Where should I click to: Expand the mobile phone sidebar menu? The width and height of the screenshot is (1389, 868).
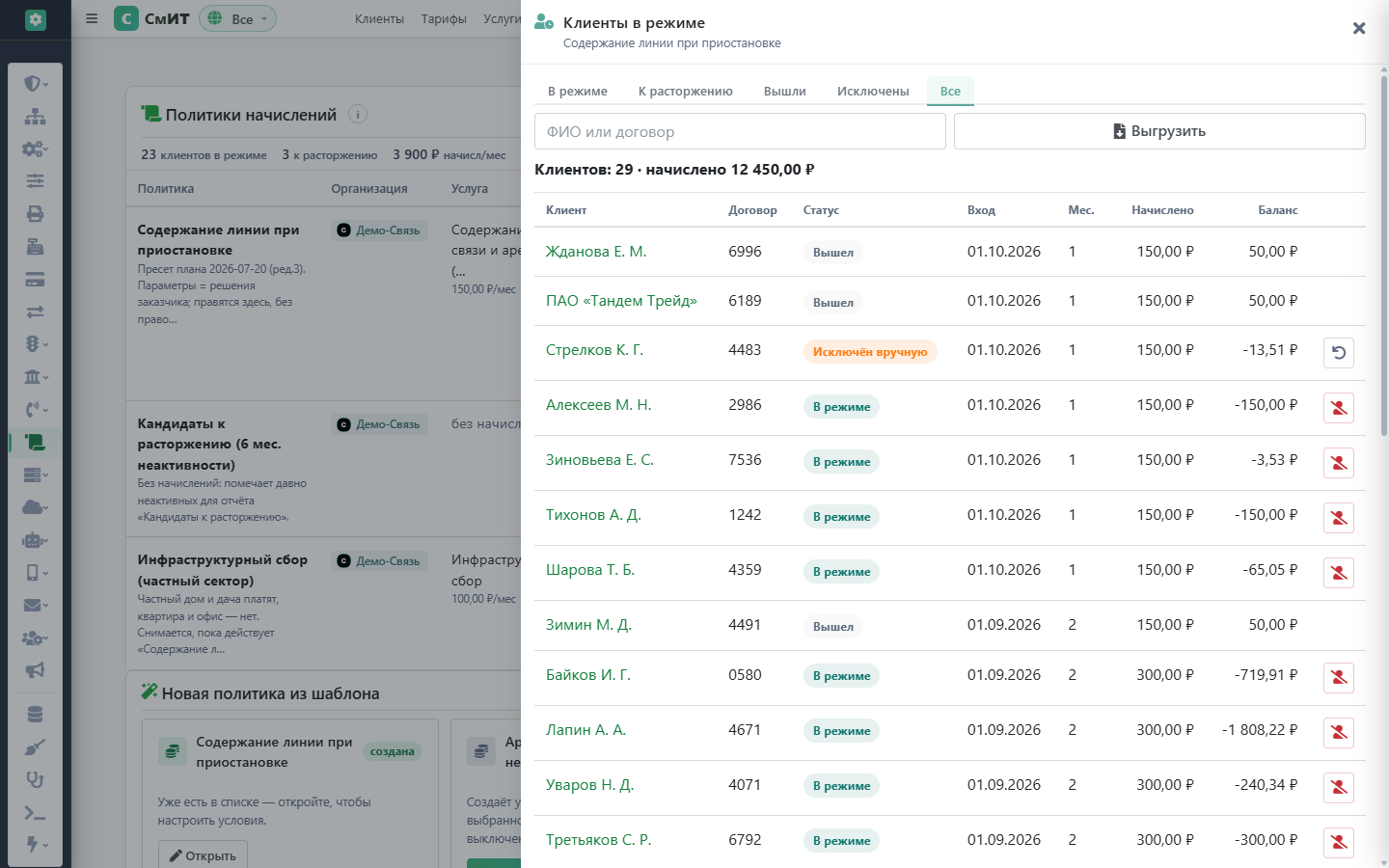click(x=35, y=573)
